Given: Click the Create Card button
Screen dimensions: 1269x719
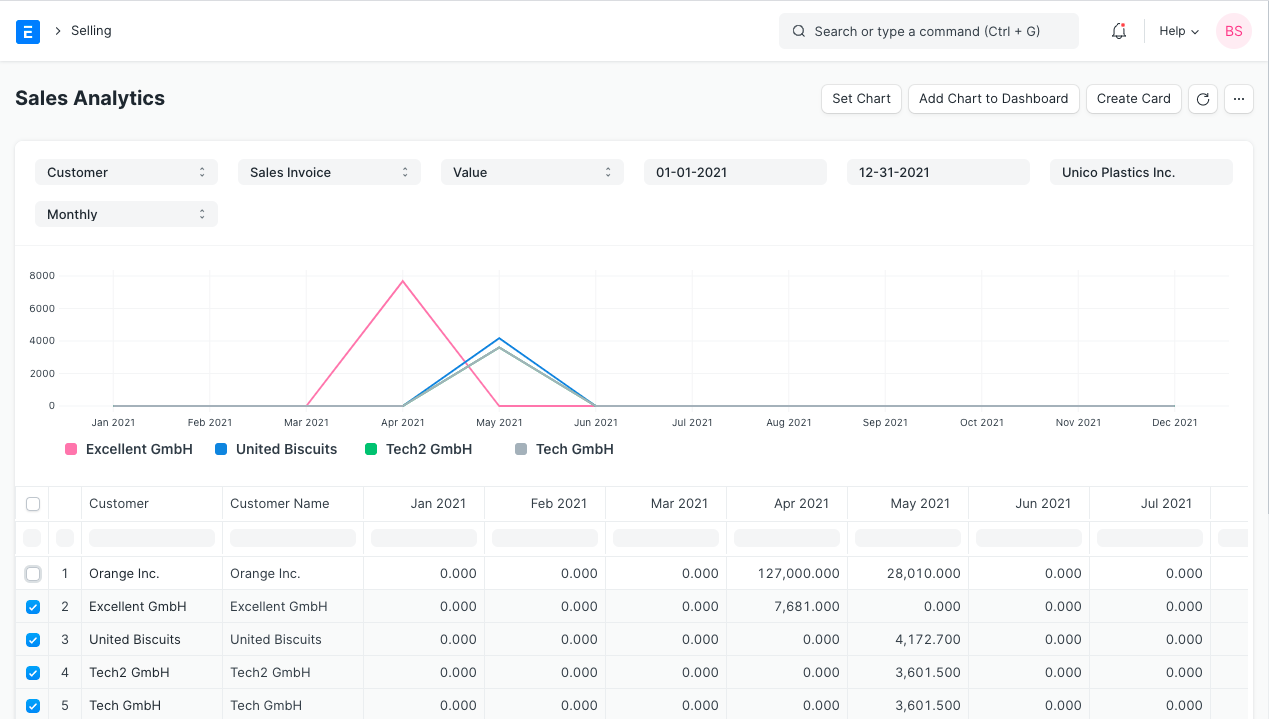Looking at the screenshot, I should (1133, 98).
